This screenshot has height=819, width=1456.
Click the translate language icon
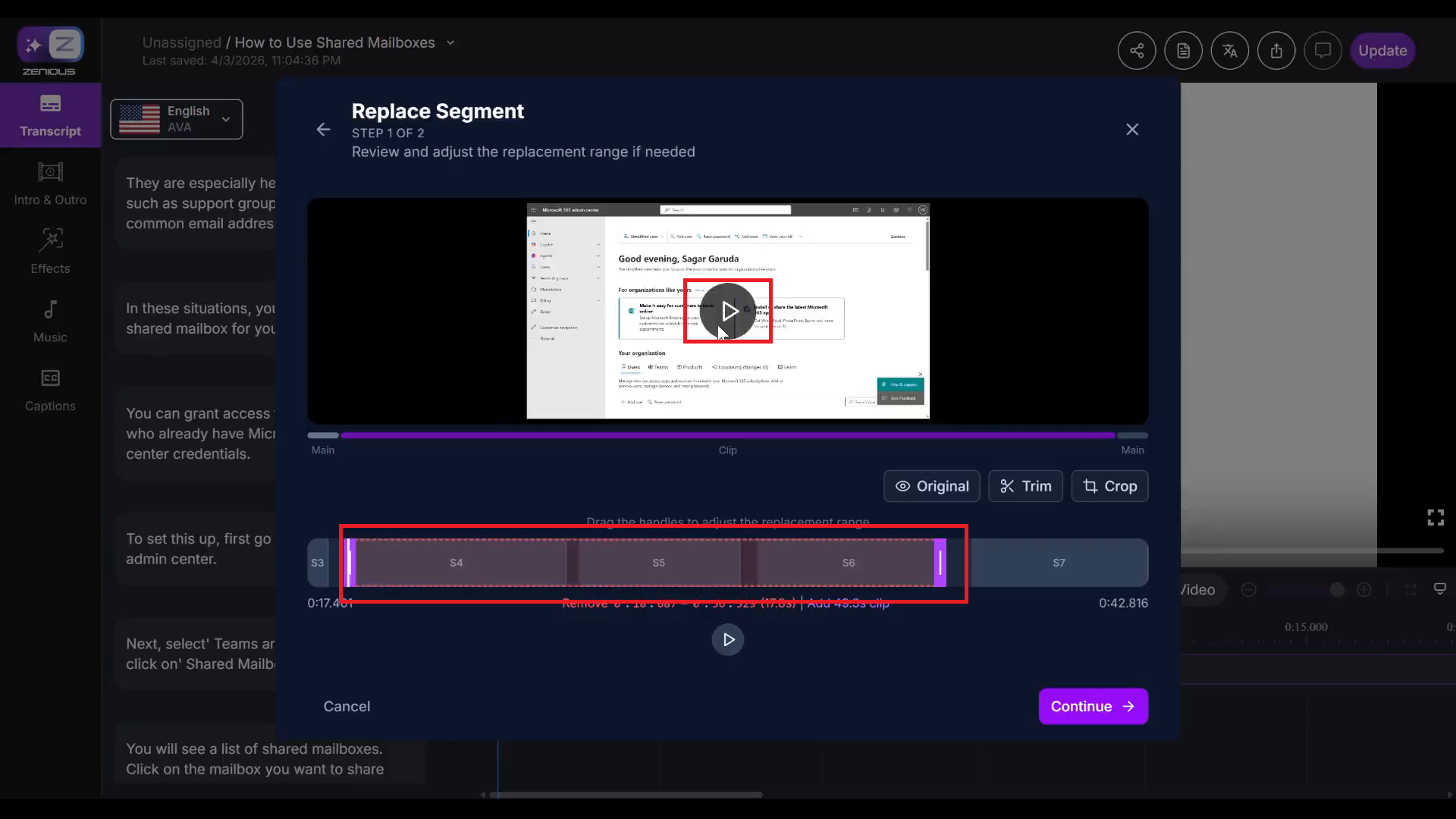[x=1229, y=51]
